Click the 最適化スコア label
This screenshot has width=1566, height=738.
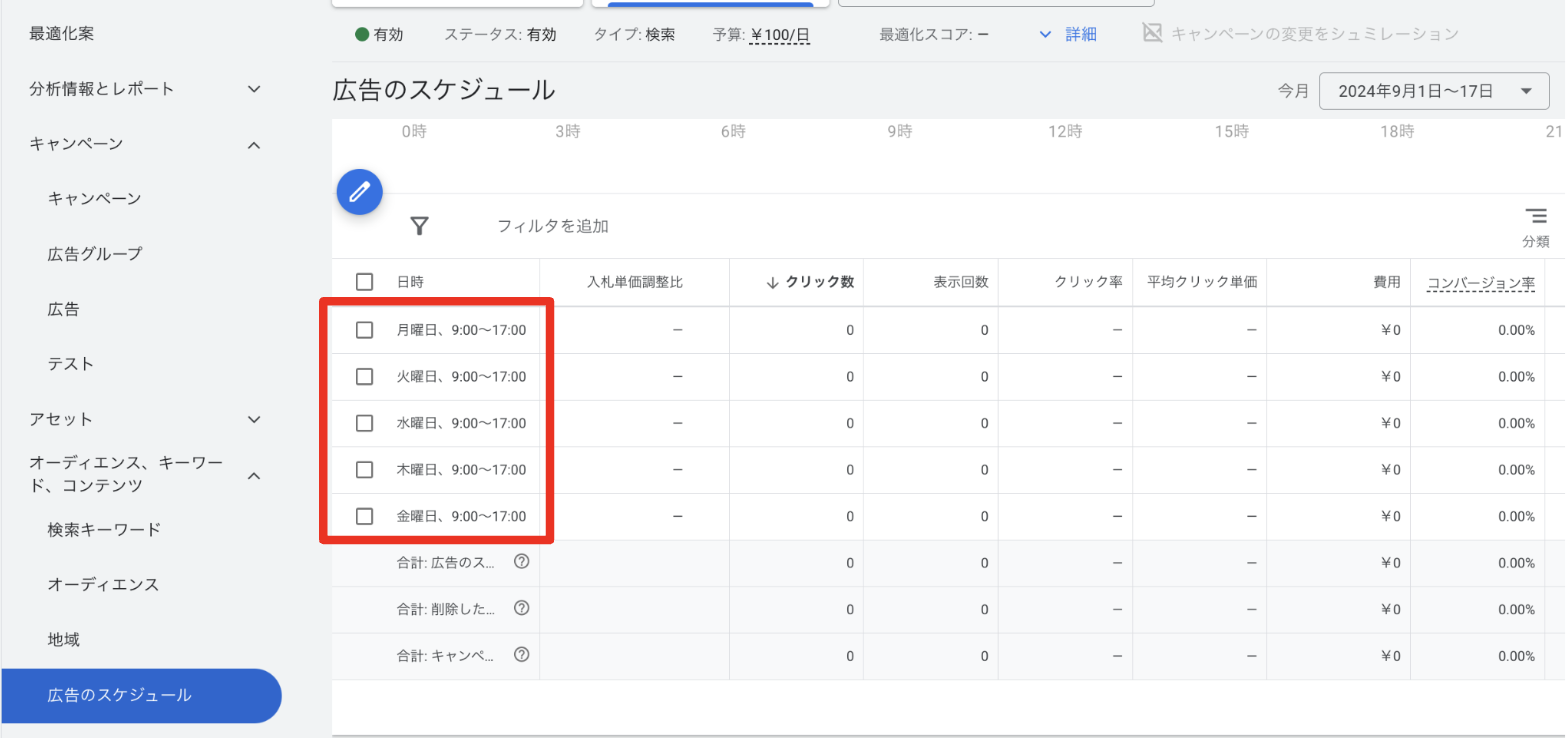[x=934, y=34]
